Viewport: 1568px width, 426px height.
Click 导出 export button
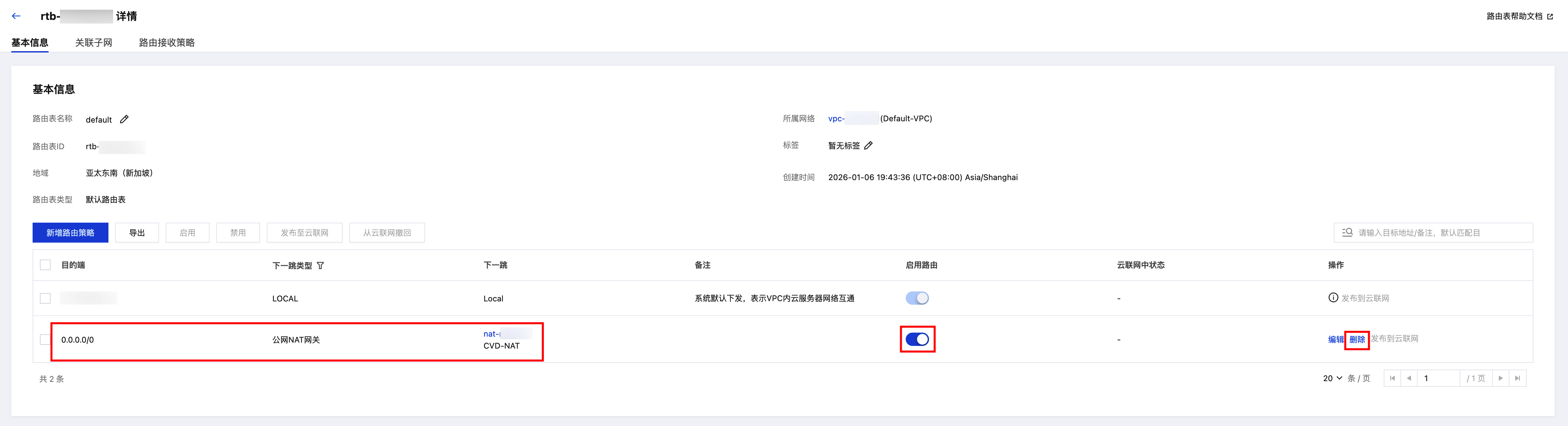(x=137, y=233)
